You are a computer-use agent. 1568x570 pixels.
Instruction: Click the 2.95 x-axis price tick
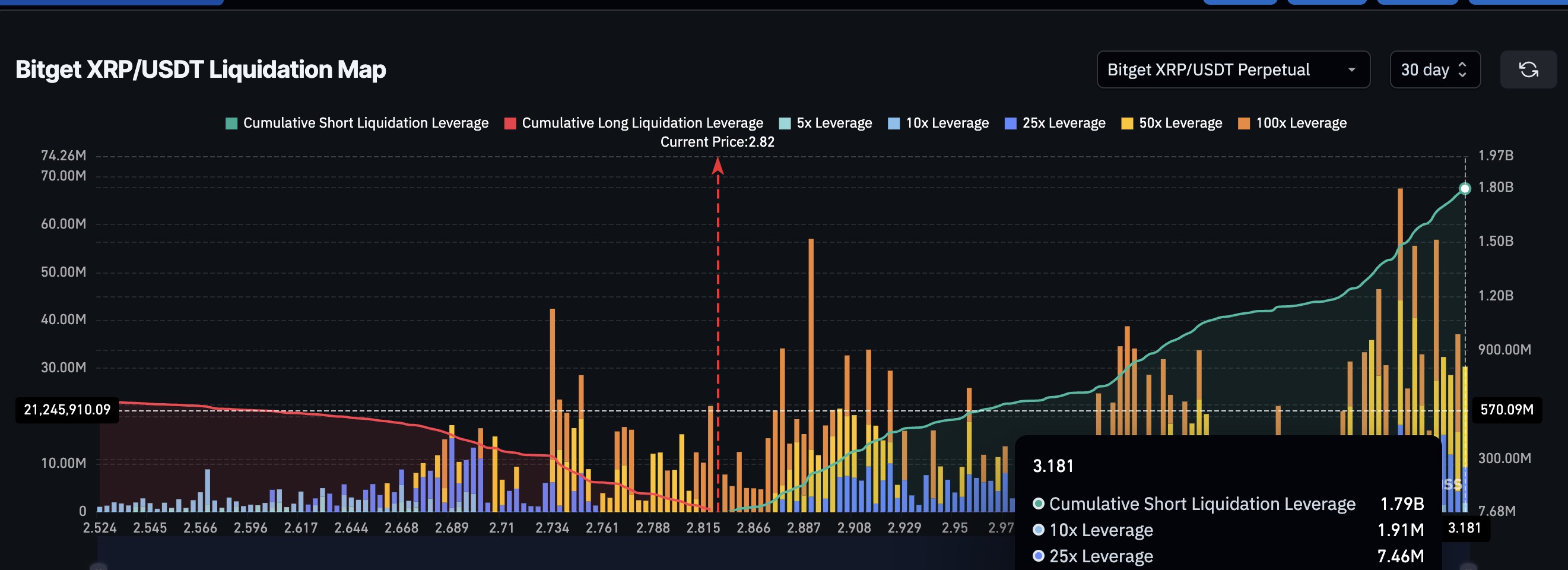tap(954, 528)
